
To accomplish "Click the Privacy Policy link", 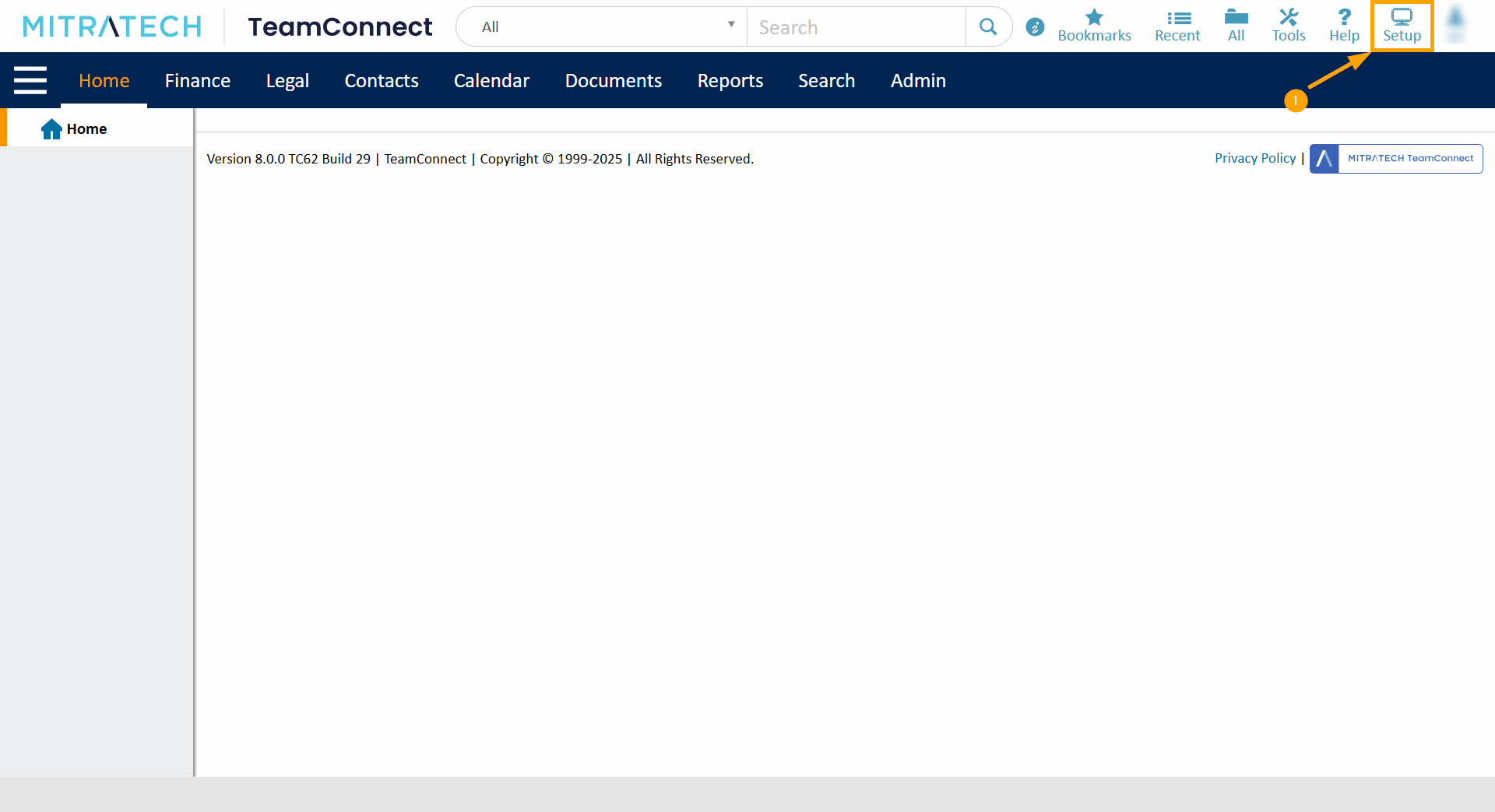I will (1255, 158).
